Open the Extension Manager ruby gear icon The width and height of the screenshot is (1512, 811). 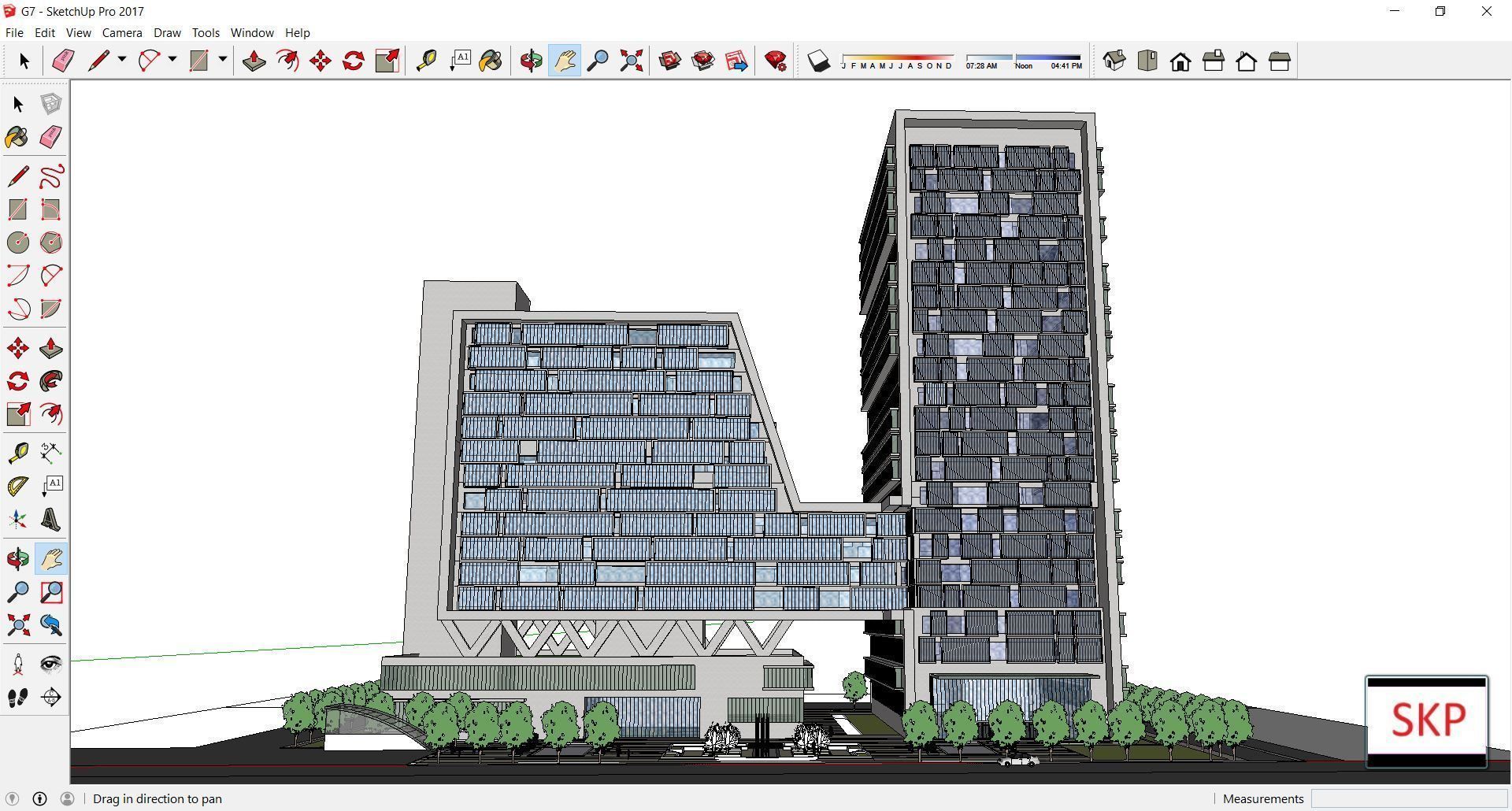(x=776, y=61)
